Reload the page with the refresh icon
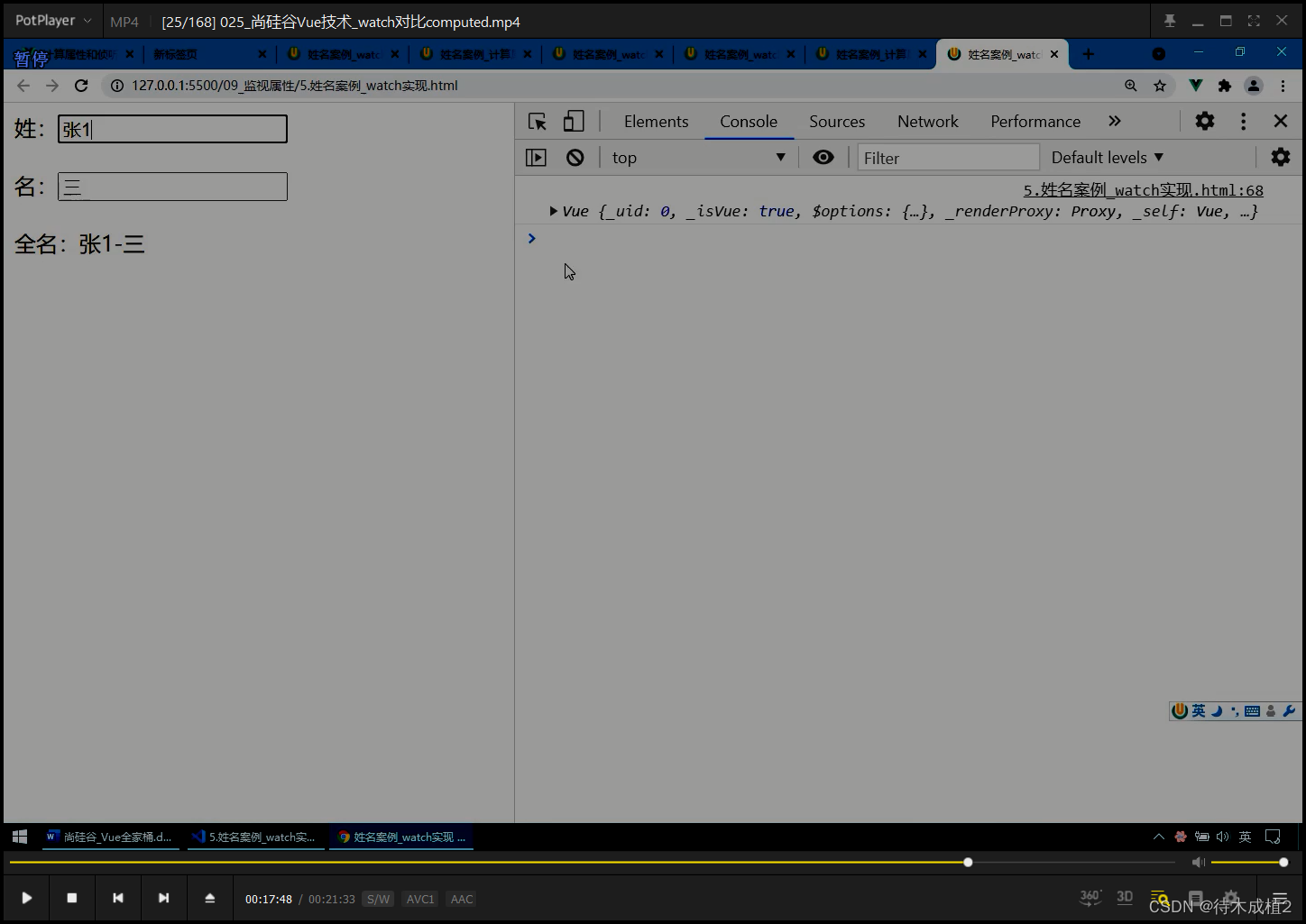The image size is (1306, 924). coord(81,86)
